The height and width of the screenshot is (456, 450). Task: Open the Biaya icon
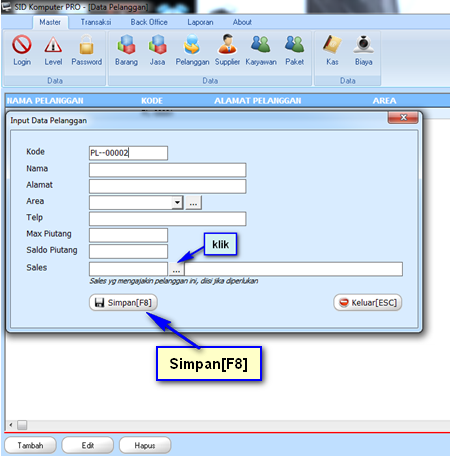[x=363, y=44]
